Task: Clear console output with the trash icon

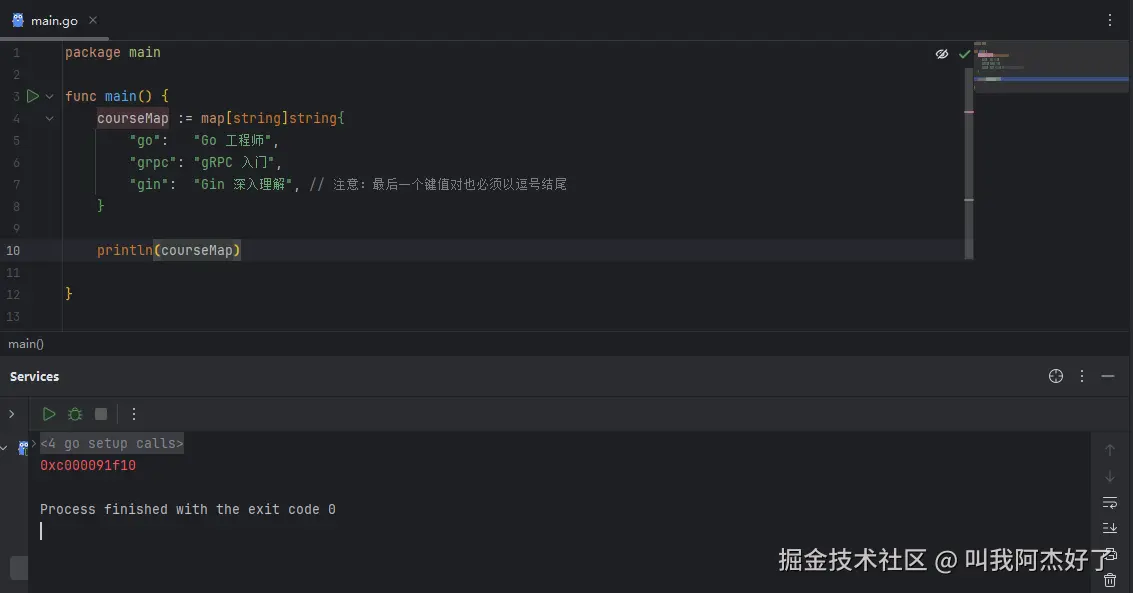Action: pyautogui.click(x=1110, y=580)
